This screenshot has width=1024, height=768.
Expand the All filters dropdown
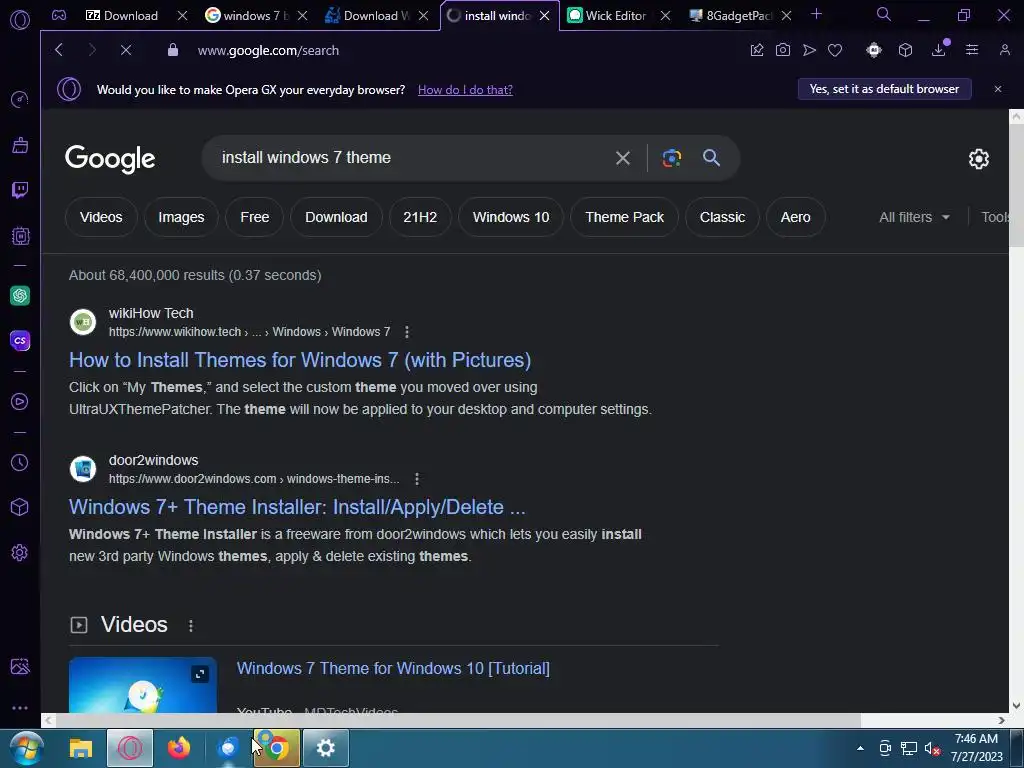pos(914,217)
